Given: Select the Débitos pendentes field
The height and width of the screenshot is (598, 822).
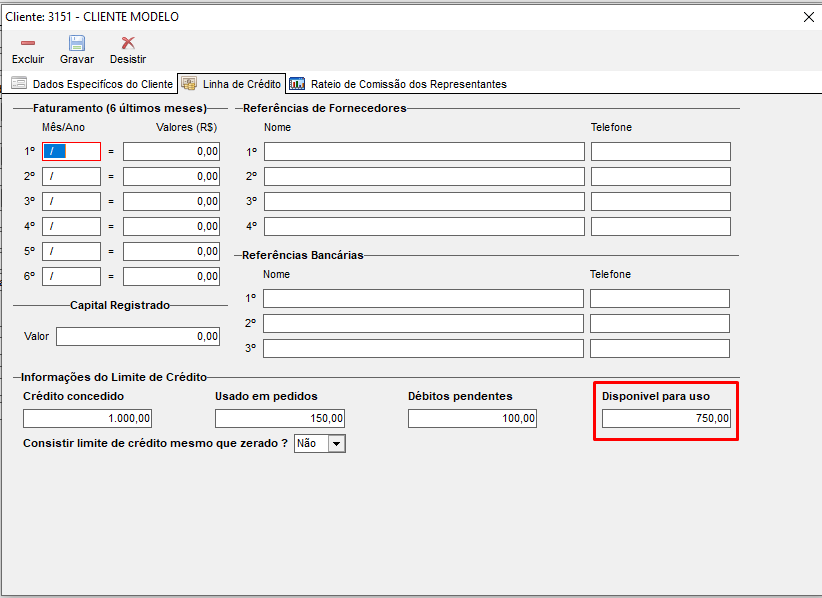Looking at the screenshot, I should pyautogui.click(x=472, y=418).
